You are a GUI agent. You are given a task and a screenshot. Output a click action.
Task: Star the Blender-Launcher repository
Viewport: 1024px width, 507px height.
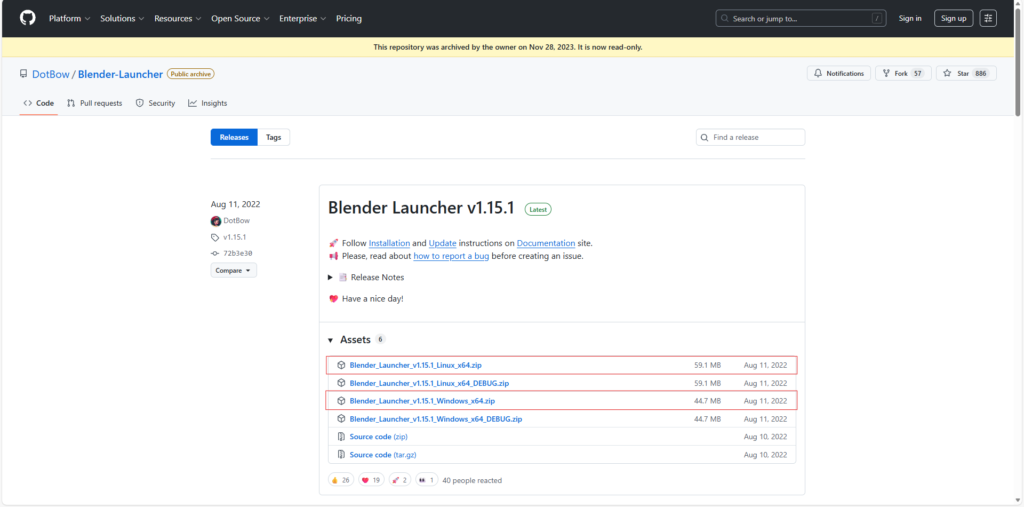click(958, 74)
